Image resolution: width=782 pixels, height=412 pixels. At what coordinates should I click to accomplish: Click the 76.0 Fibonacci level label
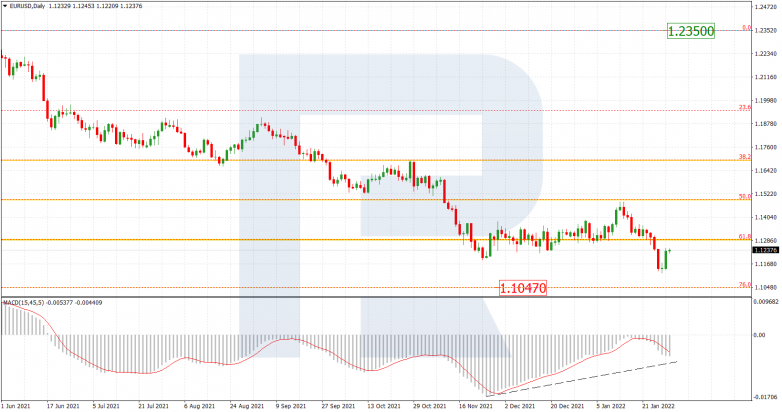coord(745,285)
